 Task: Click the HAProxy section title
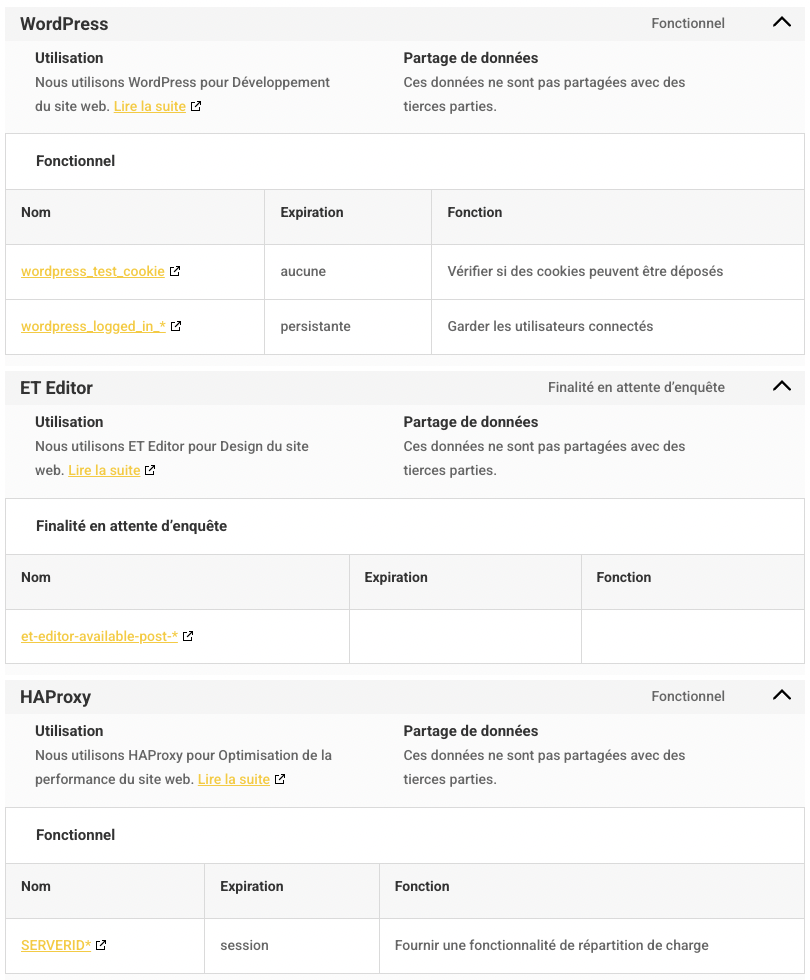[55, 697]
